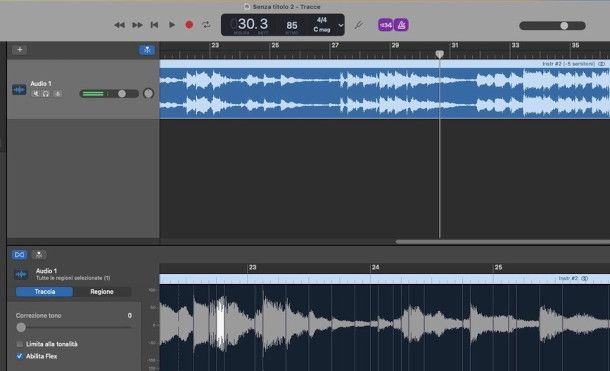Uncheck the Abilita Flex checkbox

point(19,356)
